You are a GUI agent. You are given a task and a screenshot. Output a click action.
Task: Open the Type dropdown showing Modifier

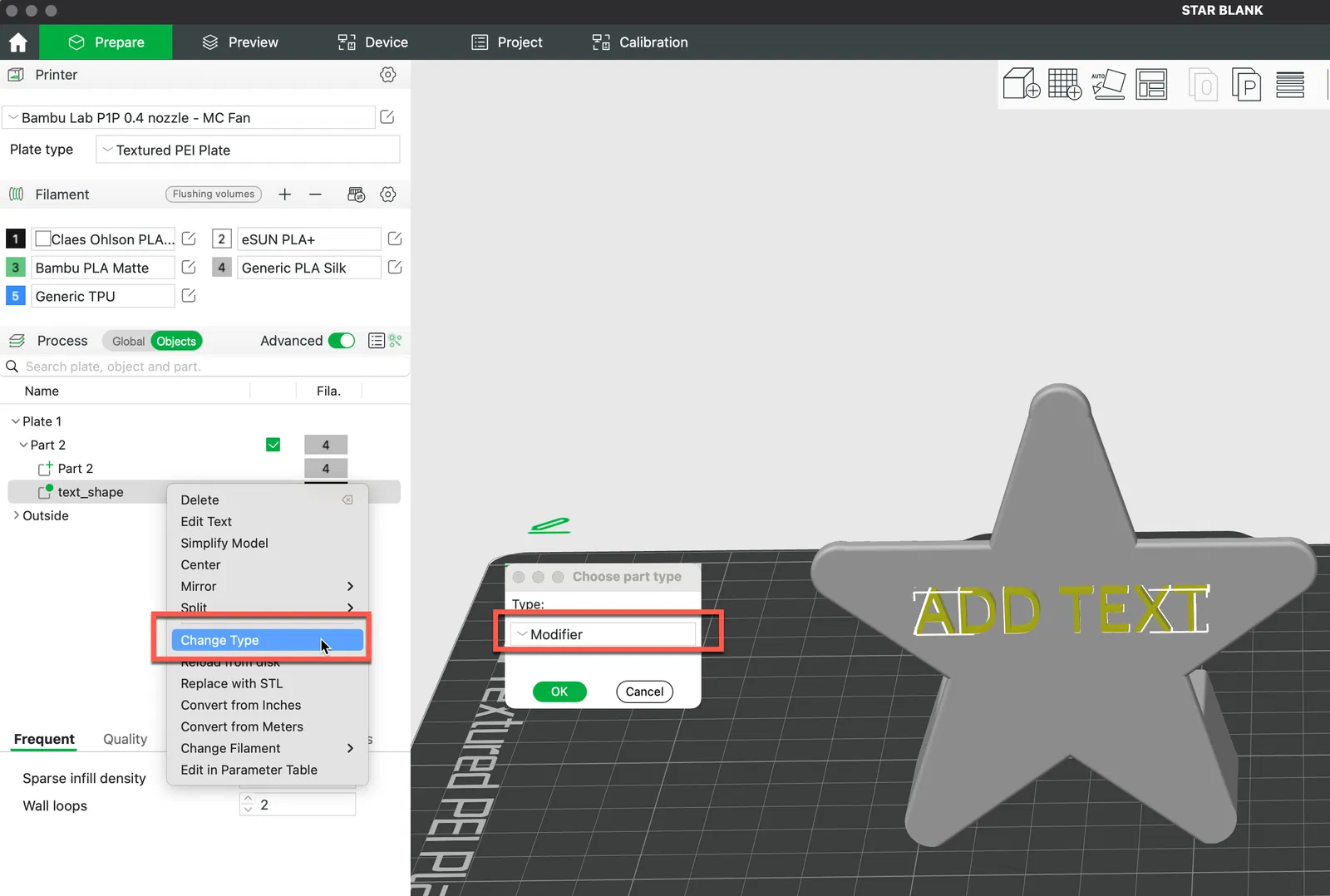tap(603, 634)
